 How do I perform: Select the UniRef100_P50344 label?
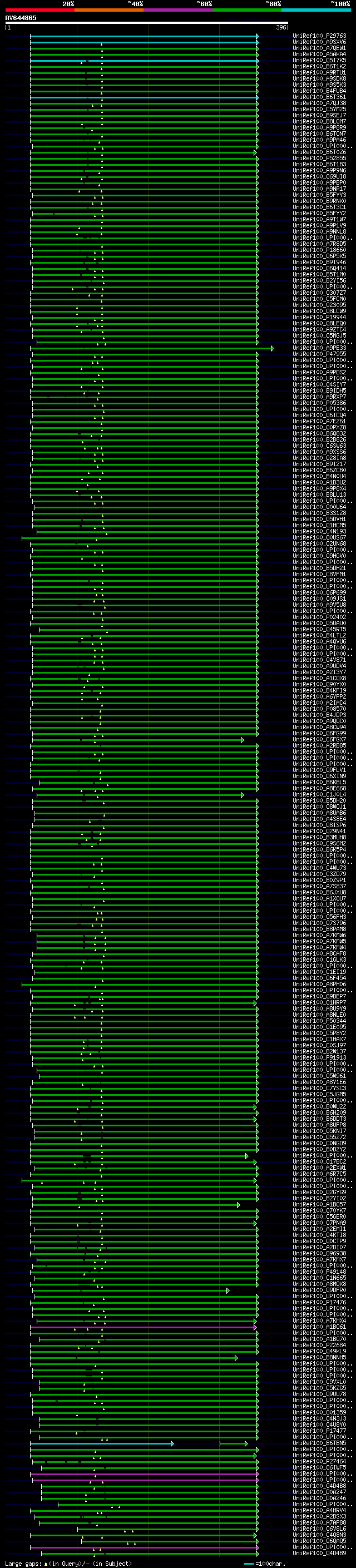coord(319,1021)
